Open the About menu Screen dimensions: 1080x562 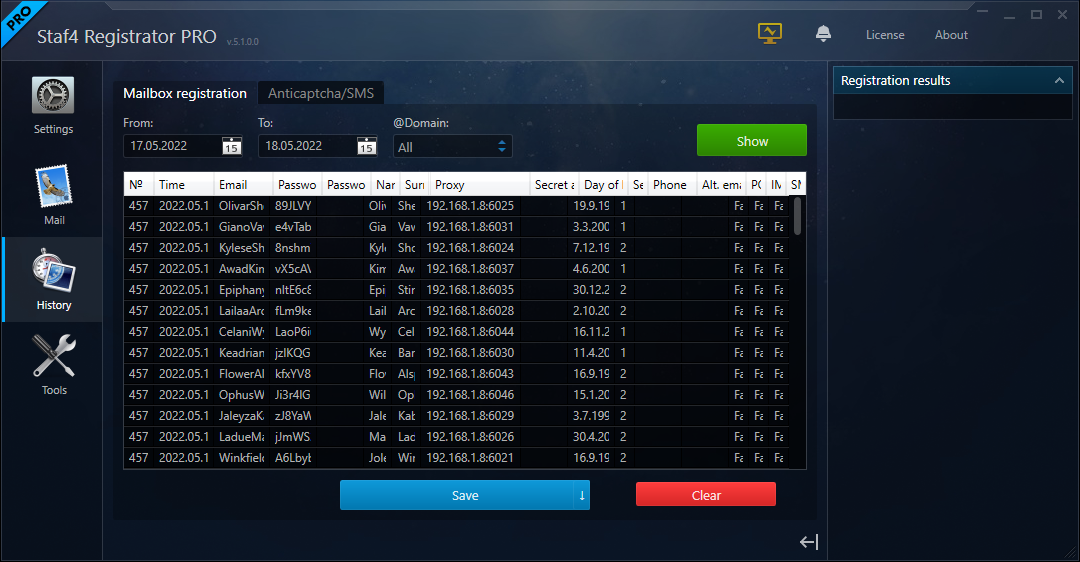click(951, 35)
